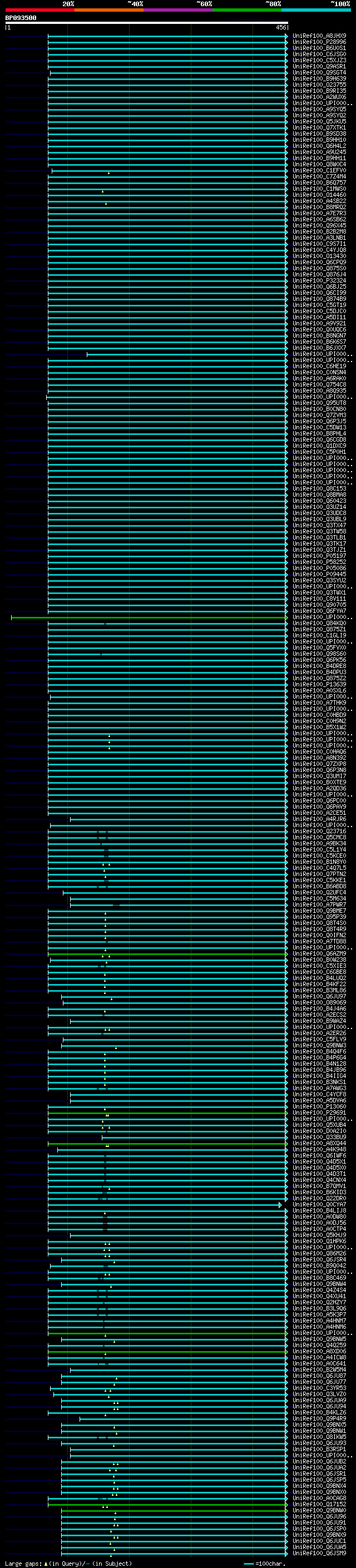Select hit UniRef100_C1GLI9

pos(319,635)
